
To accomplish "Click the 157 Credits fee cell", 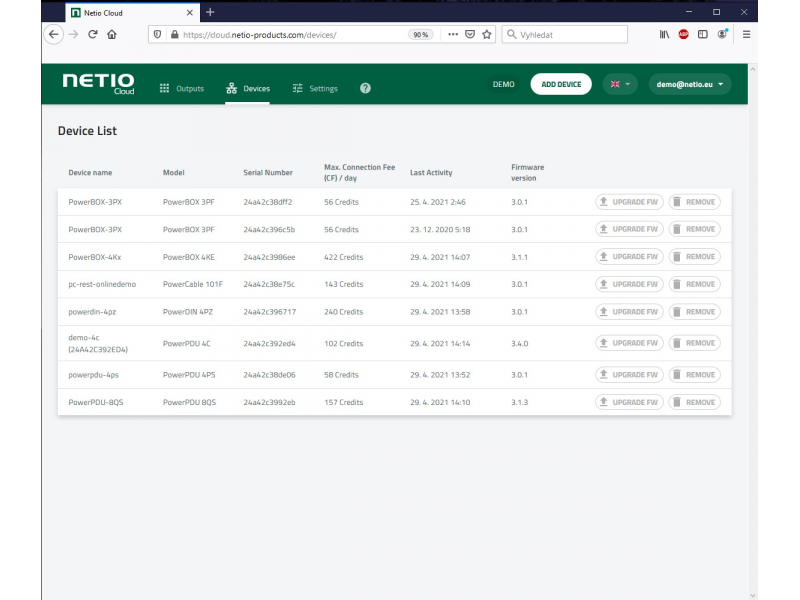I will 343,403.
